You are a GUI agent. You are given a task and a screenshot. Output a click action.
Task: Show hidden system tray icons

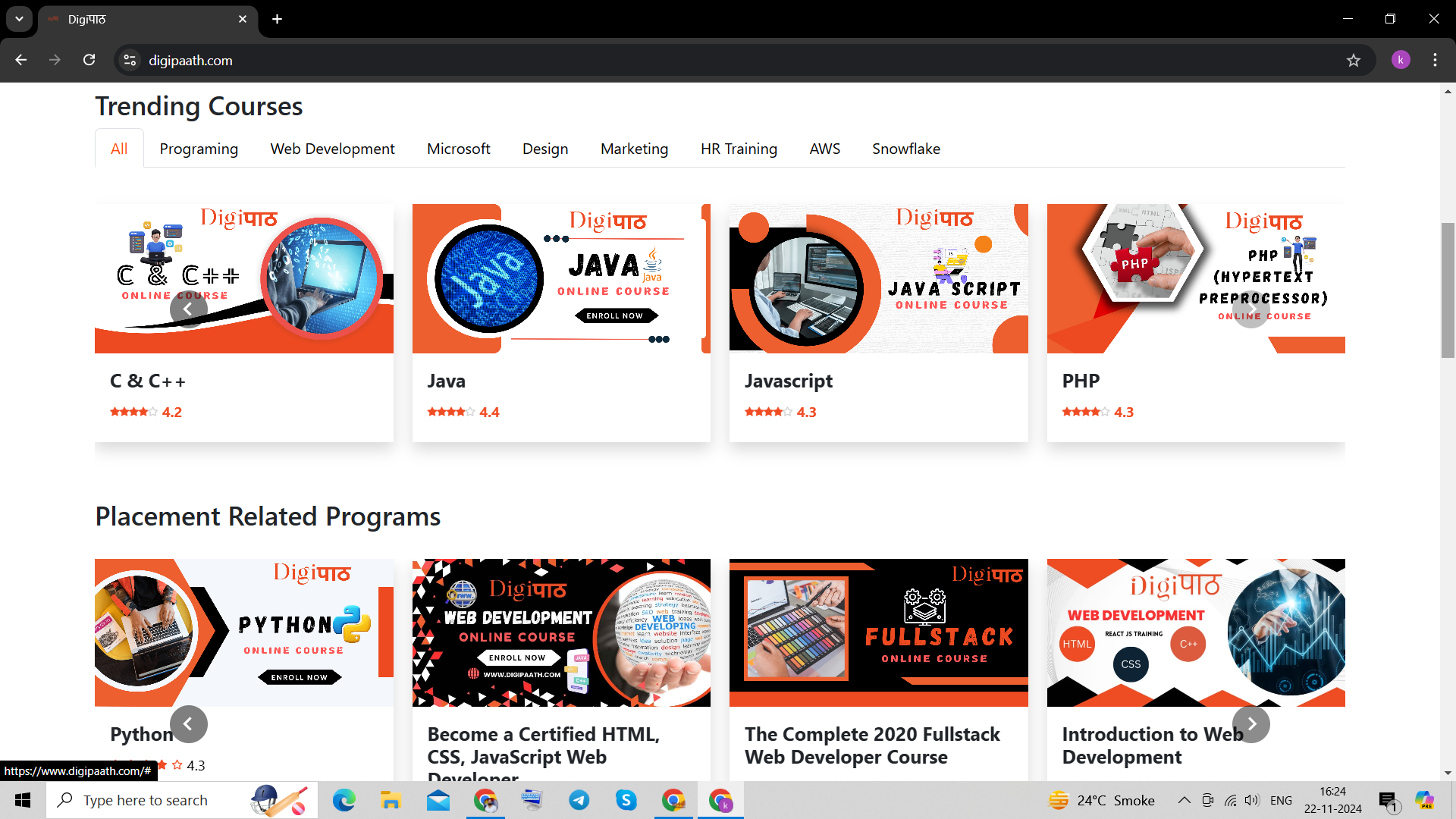click(x=1184, y=800)
